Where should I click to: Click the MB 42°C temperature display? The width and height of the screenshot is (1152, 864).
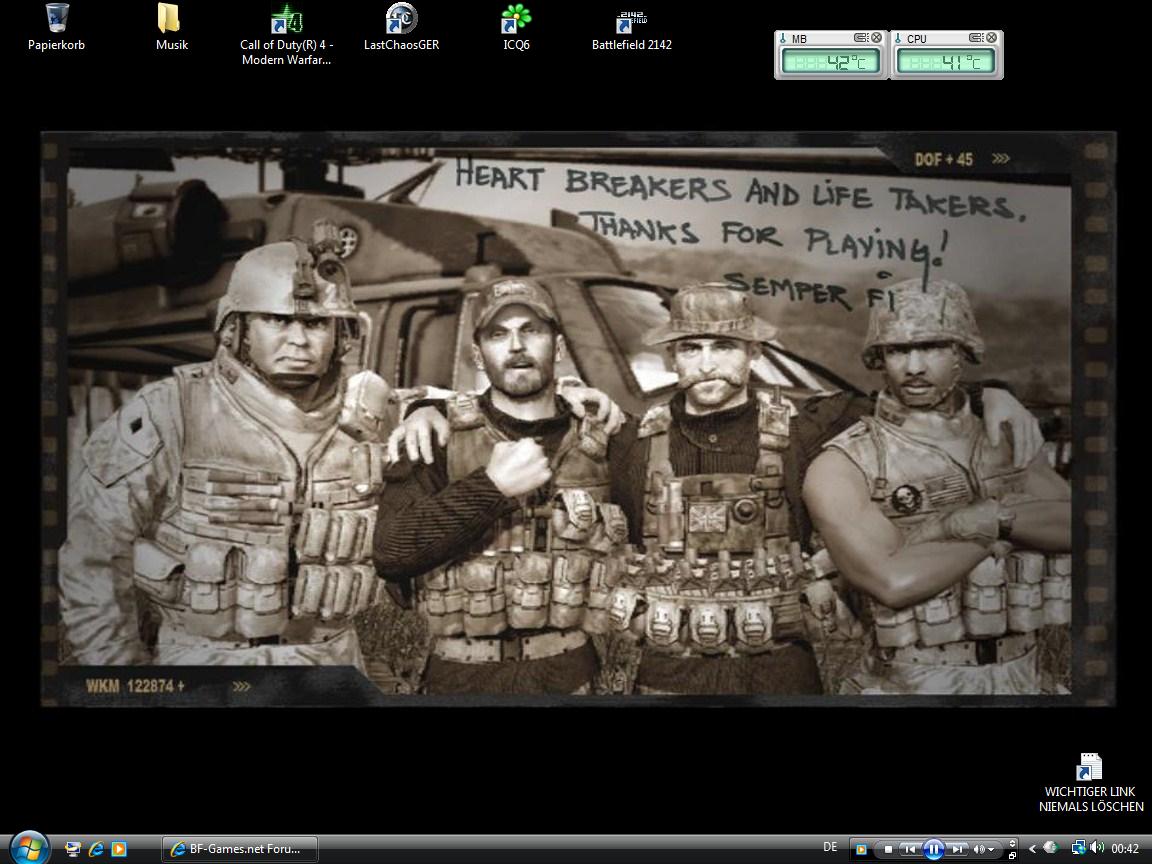click(831, 62)
